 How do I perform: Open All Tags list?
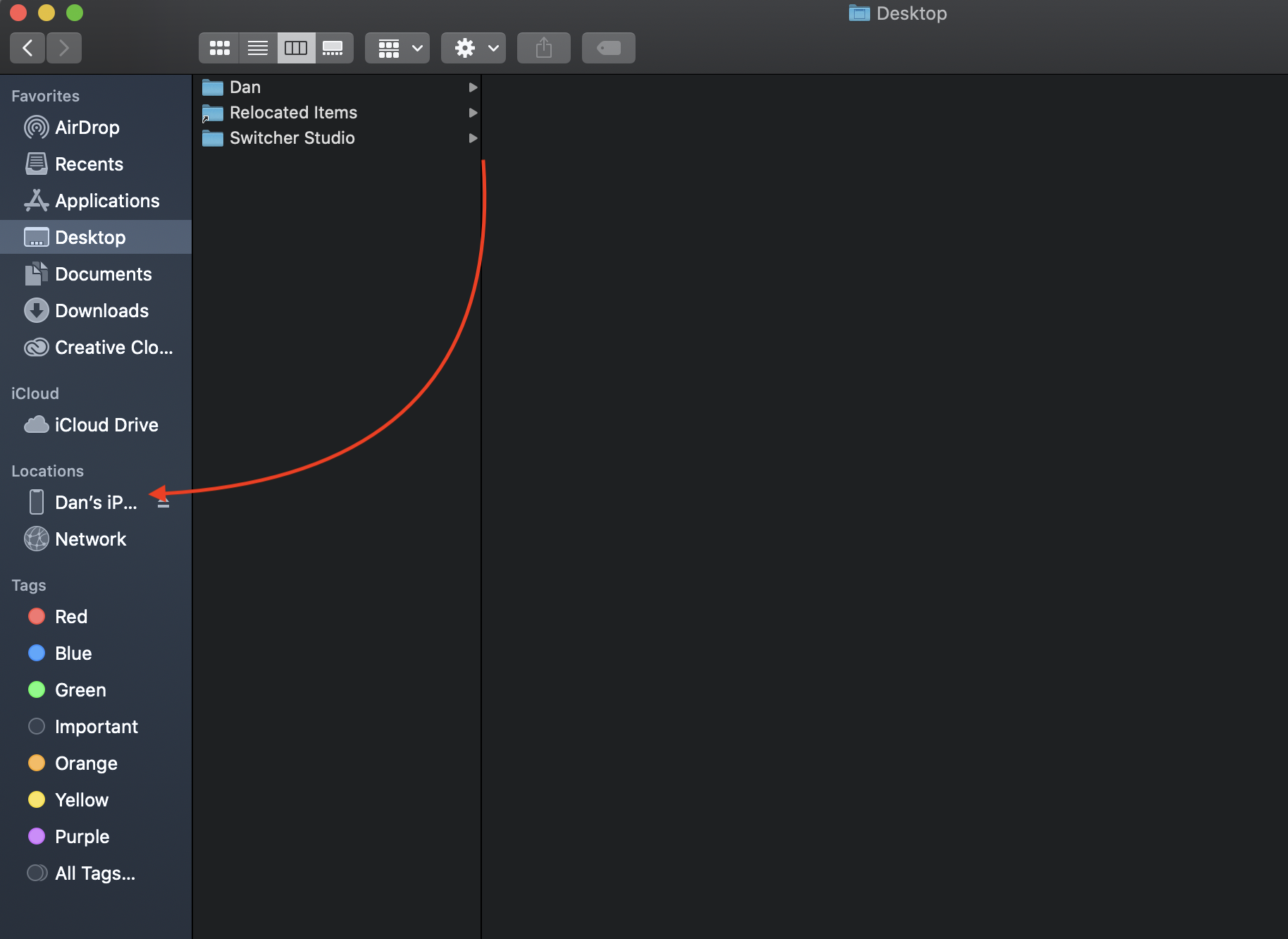[x=96, y=873]
